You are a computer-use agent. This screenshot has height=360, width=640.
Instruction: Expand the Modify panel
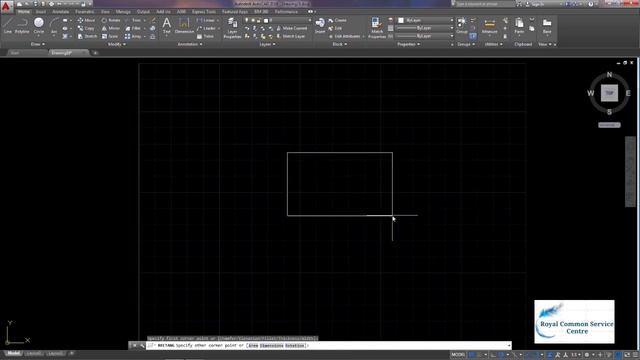[117, 44]
